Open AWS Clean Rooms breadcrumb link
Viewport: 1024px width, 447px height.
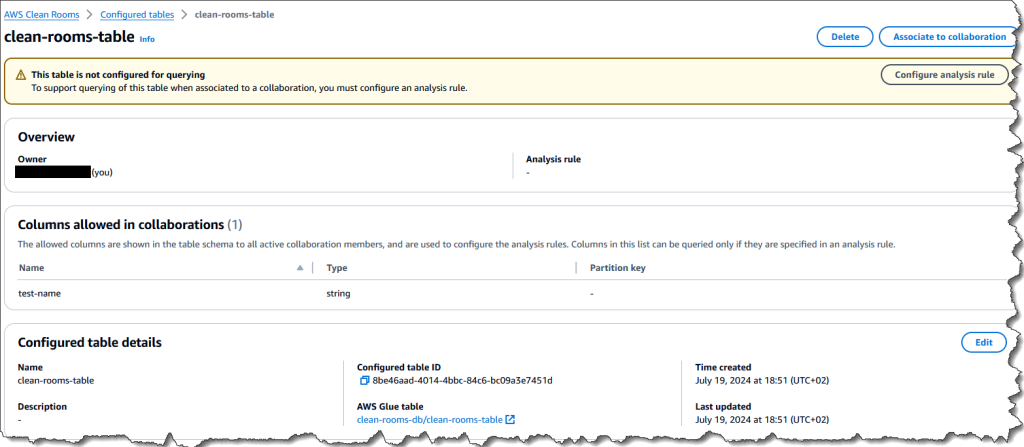pos(40,14)
